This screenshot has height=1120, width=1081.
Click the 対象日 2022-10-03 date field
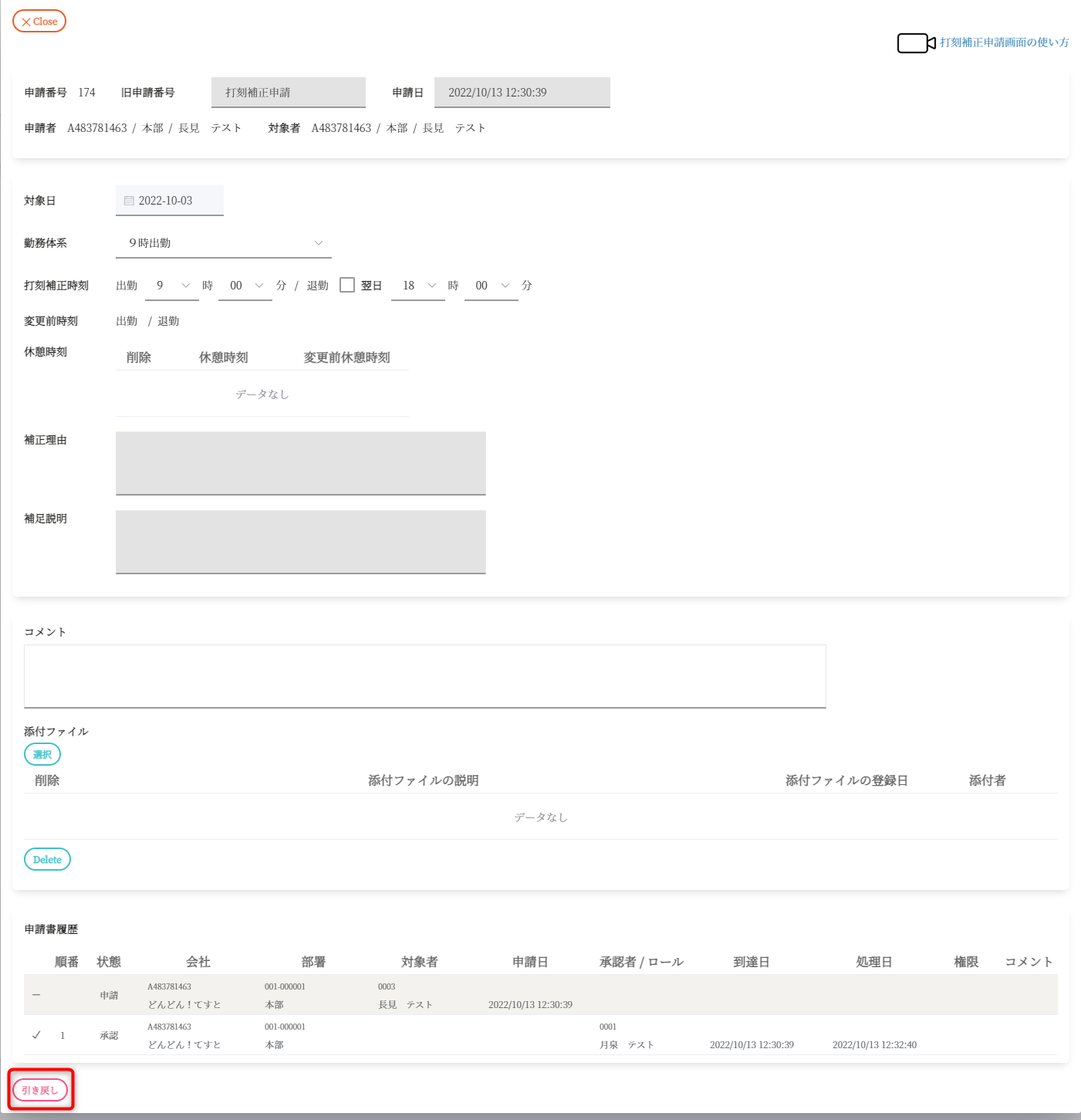click(170, 201)
